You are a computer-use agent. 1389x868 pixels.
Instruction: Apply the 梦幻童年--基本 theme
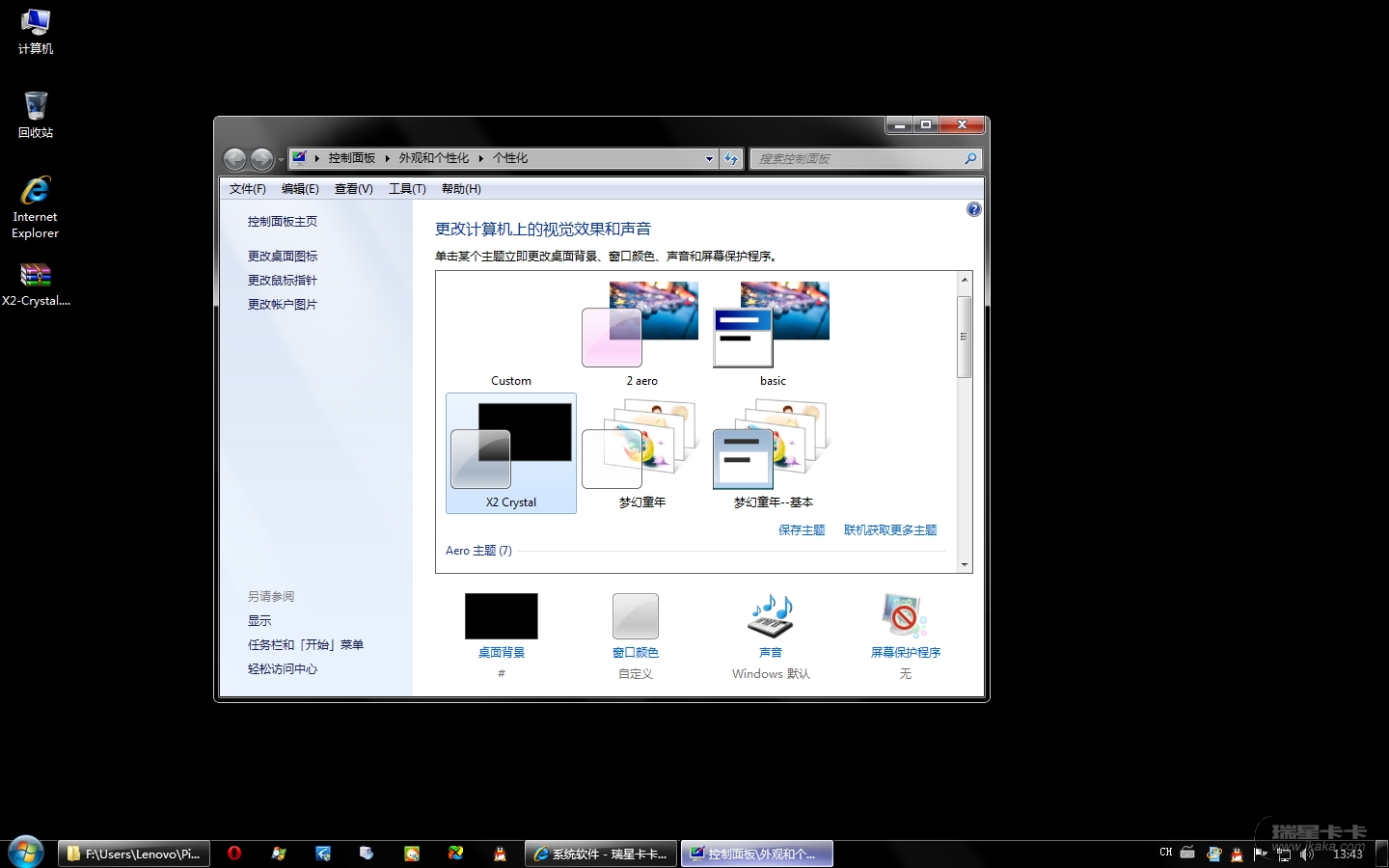coord(773,453)
